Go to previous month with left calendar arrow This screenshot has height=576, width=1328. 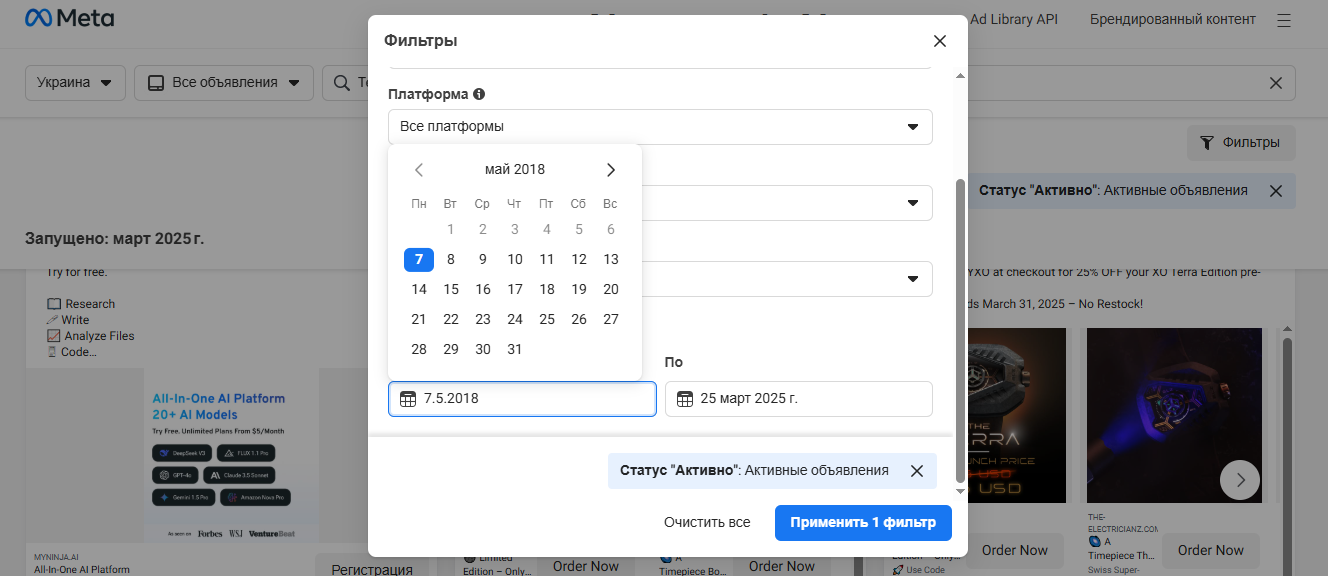[419, 169]
